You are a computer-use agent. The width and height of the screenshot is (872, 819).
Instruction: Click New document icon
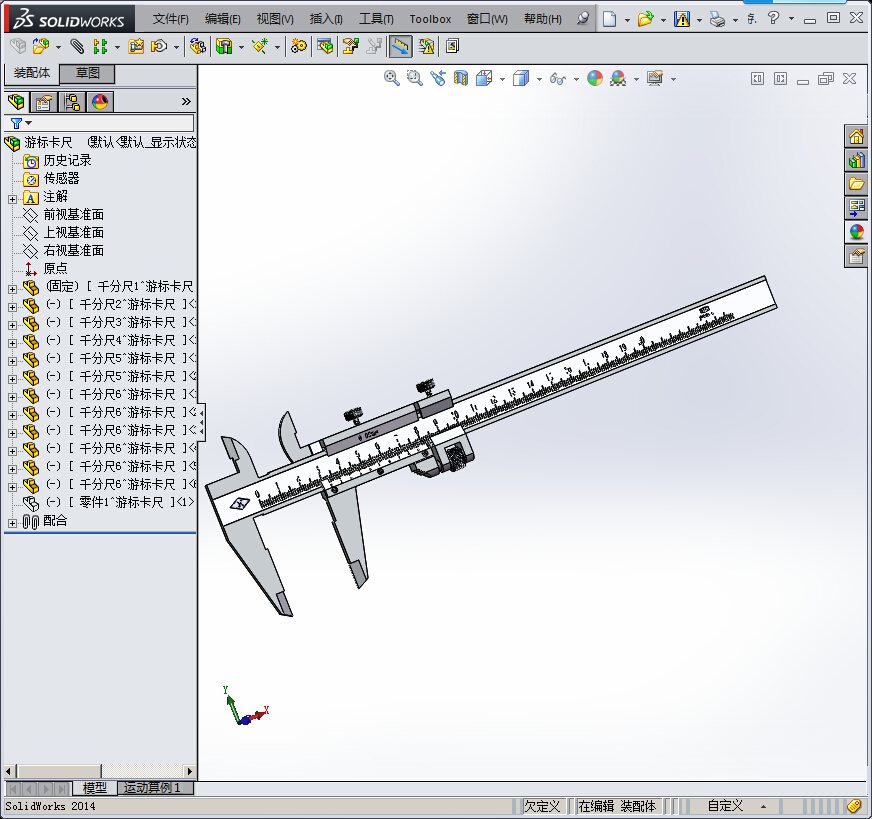coord(610,19)
